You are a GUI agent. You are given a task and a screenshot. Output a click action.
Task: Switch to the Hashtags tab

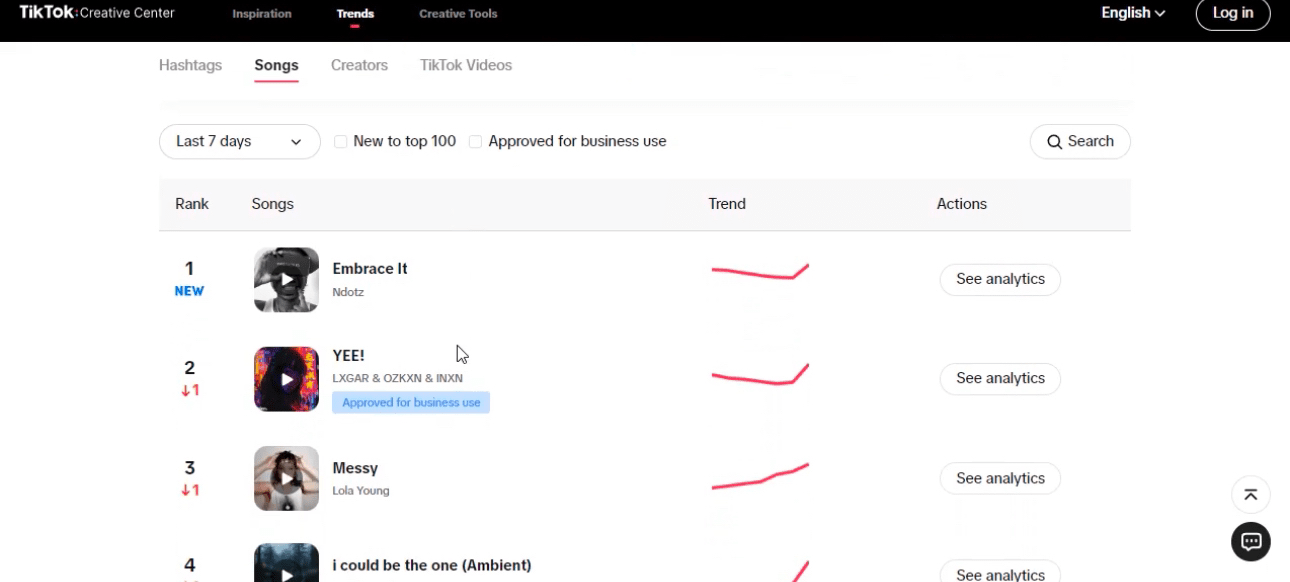click(190, 65)
